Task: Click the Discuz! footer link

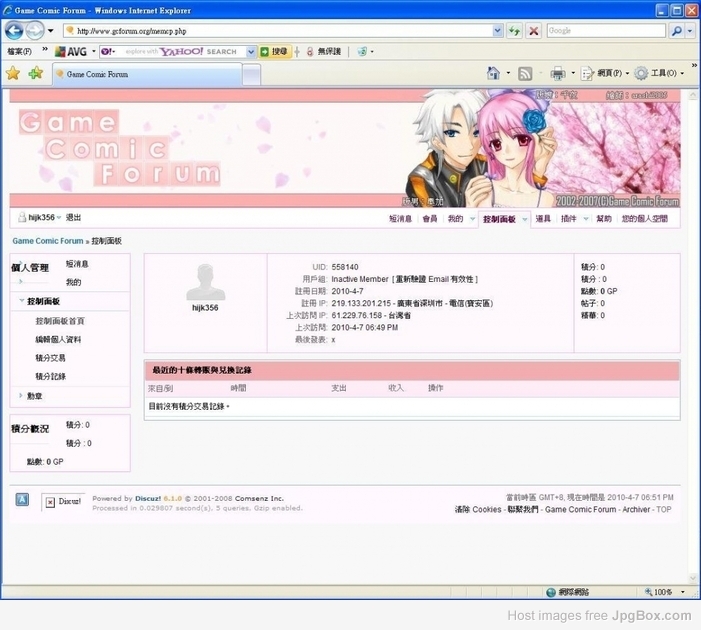Action: point(148,499)
